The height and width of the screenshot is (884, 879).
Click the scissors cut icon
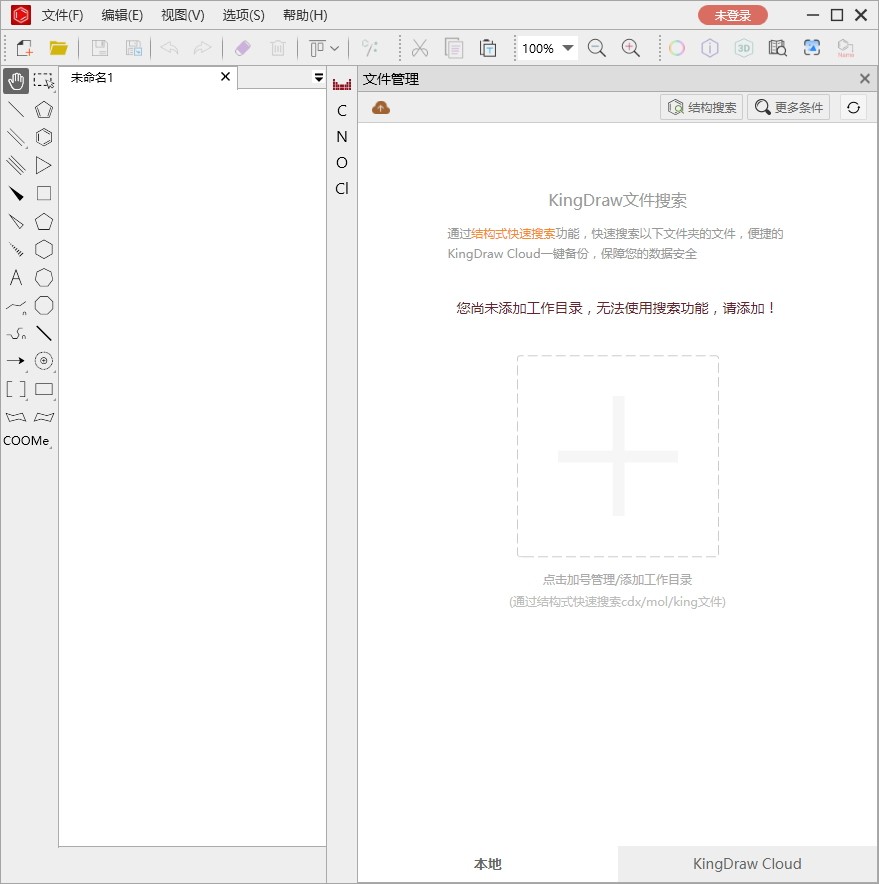(x=419, y=48)
